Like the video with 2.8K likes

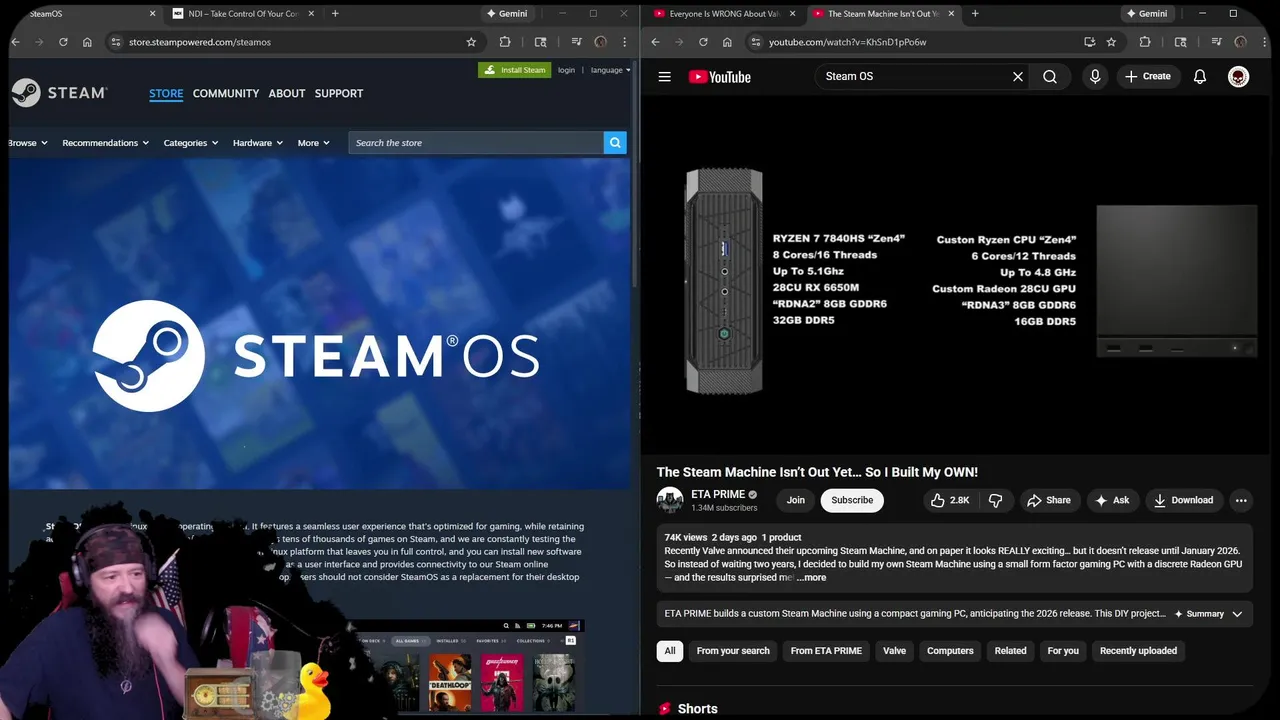click(x=950, y=500)
